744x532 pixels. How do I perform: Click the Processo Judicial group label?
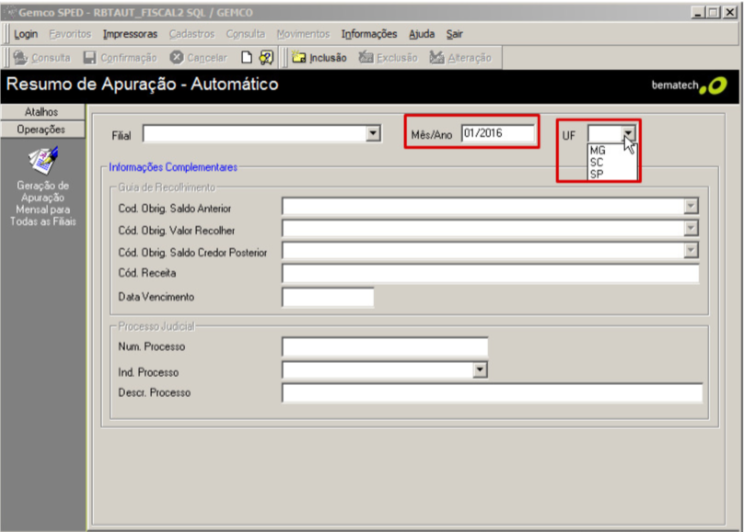[x=156, y=327]
